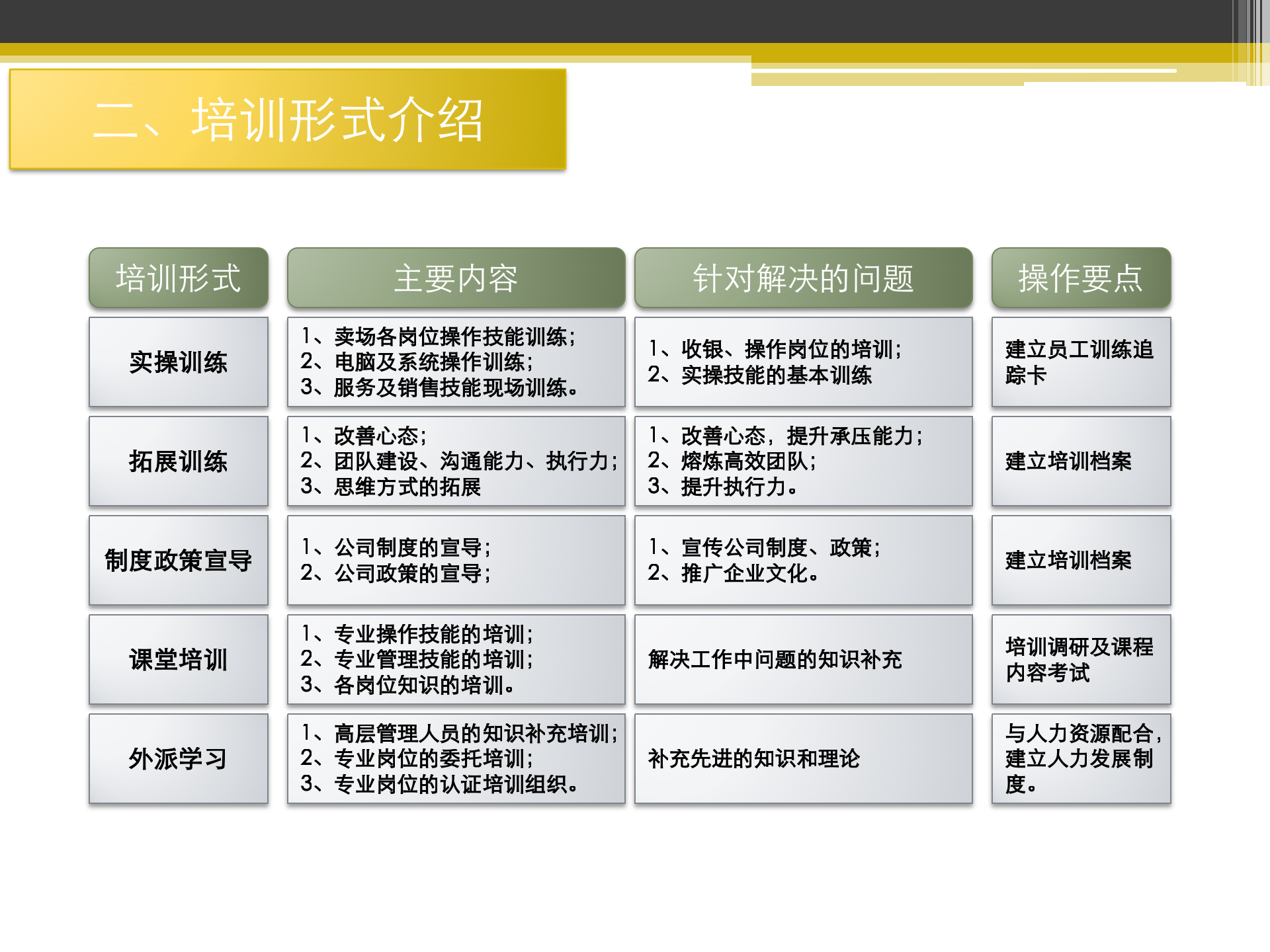This screenshot has height=952, width=1270.
Task: Click the 公司制度的宣导 content cell
Action: pyautogui.click(x=455, y=560)
